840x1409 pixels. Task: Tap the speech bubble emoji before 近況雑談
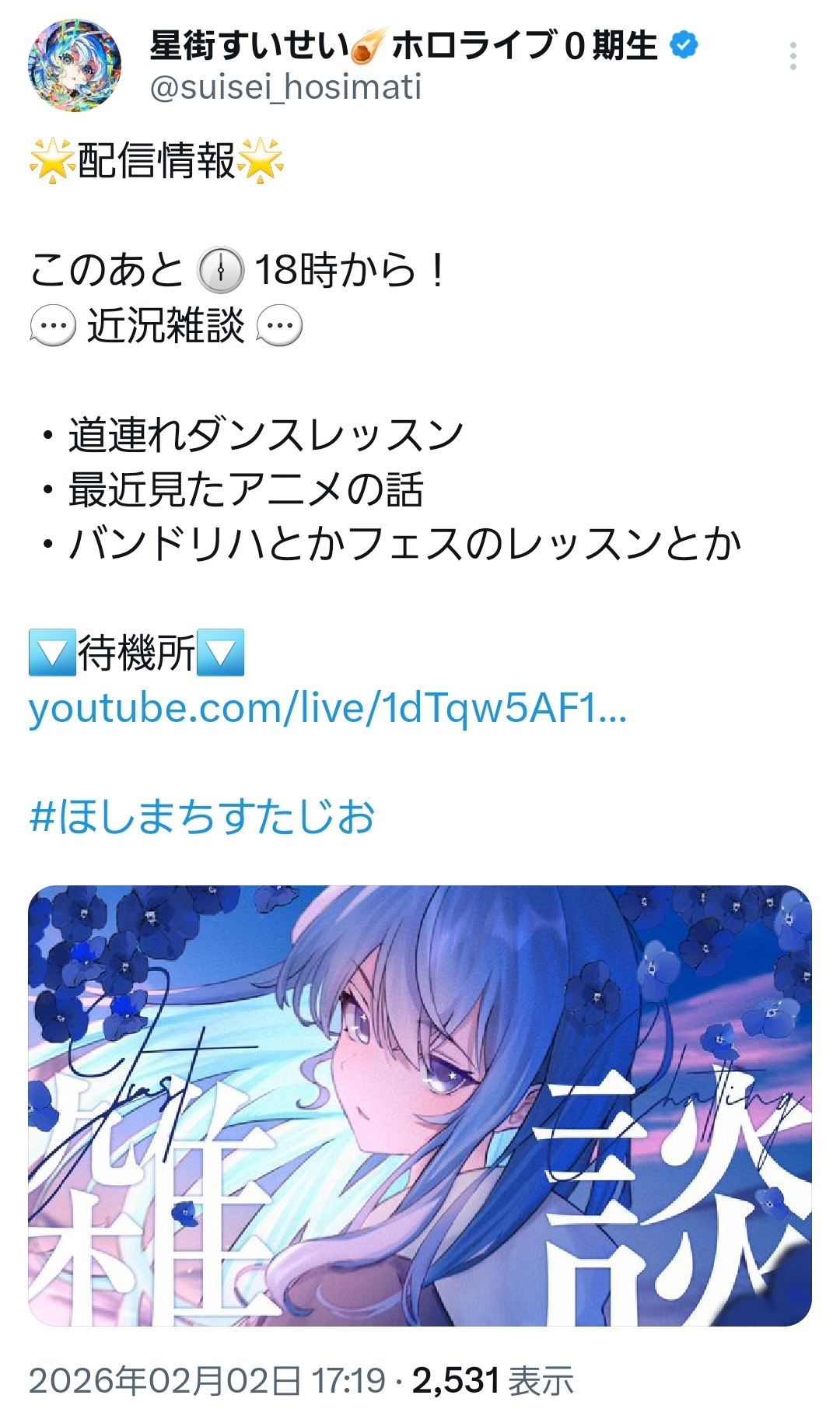tap(53, 326)
